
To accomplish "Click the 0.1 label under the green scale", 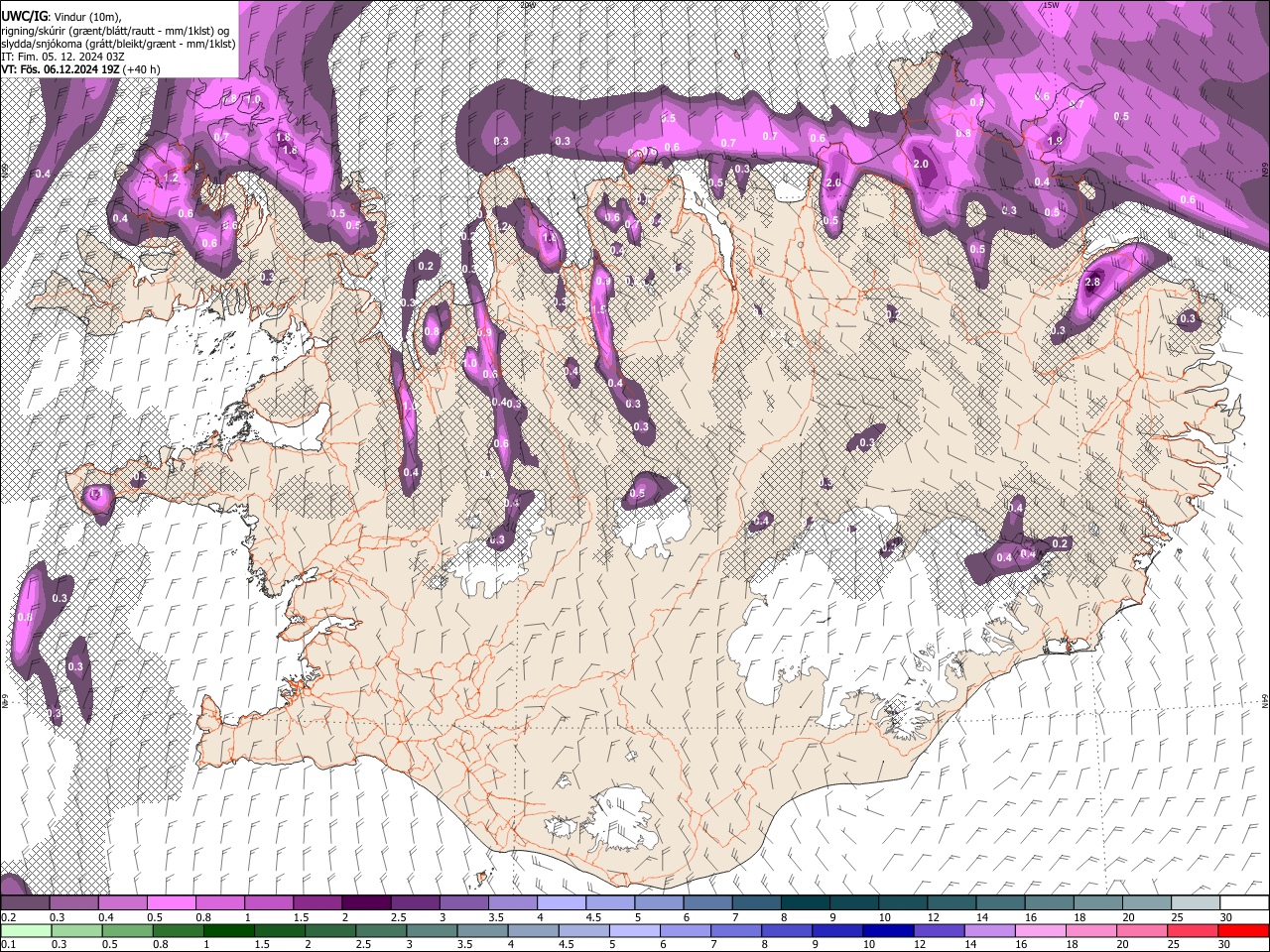I will (x=8, y=944).
